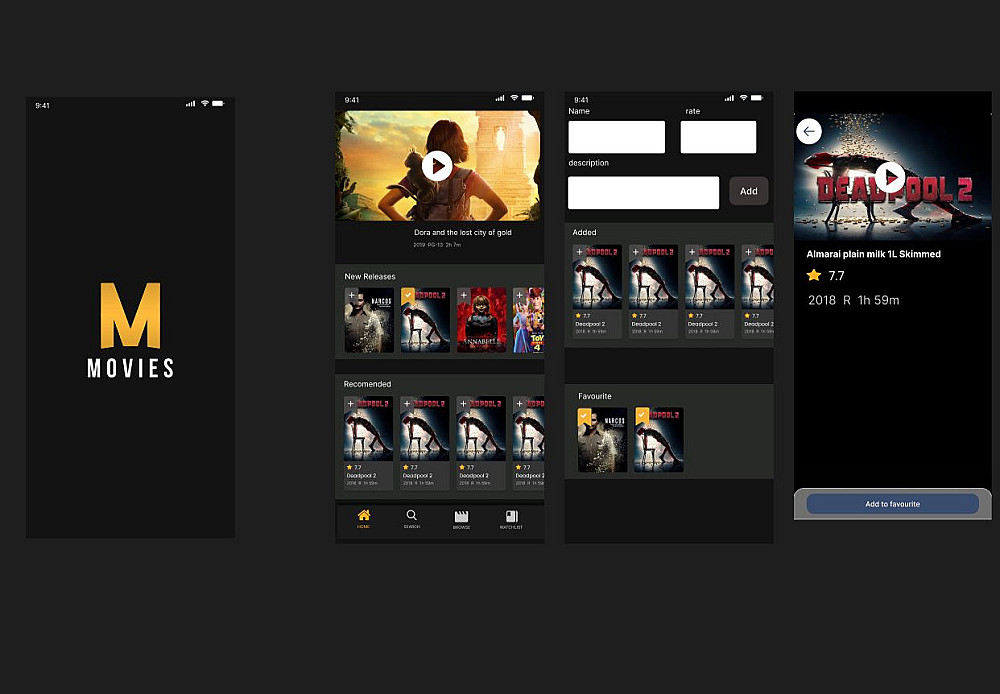1000x694 pixels.
Task: Click the 'New Releases' section heading
Action: click(x=370, y=276)
